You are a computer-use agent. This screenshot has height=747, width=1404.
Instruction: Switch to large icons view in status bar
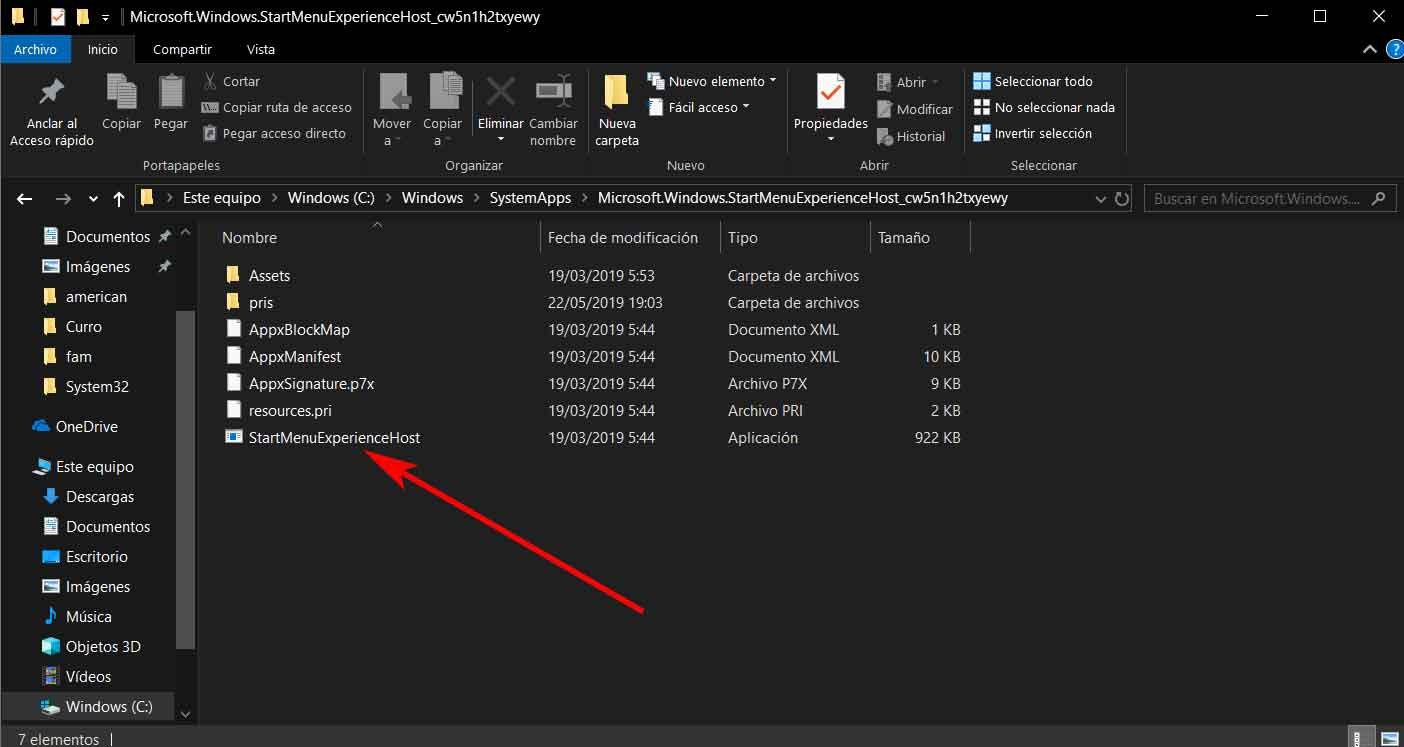pos(1390,737)
